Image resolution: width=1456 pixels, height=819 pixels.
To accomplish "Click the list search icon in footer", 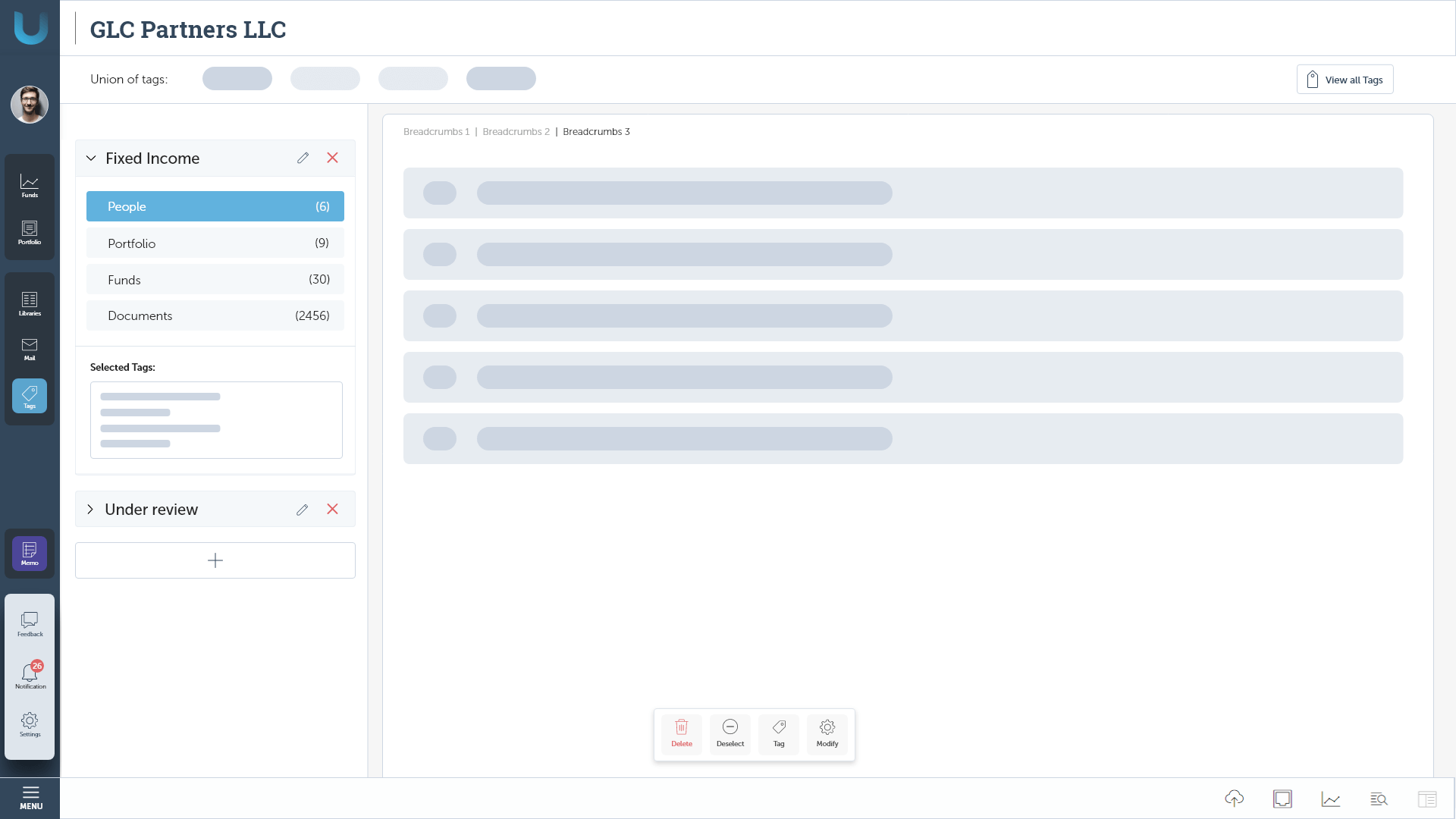I will (1379, 799).
